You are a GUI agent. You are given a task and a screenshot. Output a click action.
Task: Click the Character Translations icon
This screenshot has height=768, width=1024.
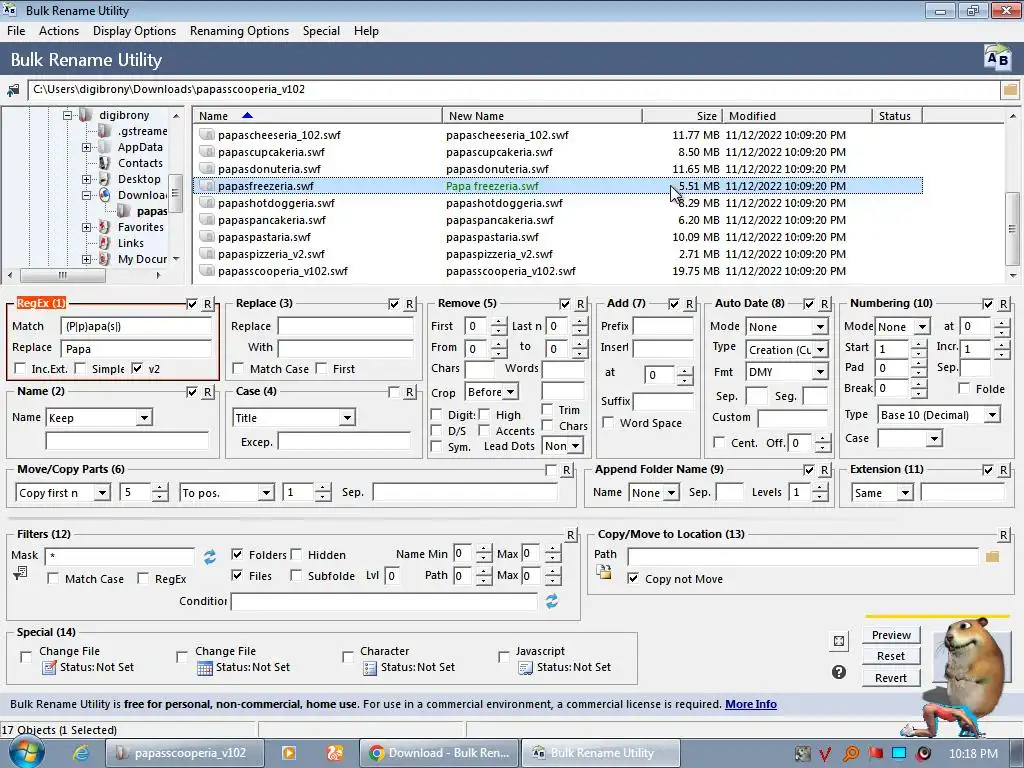[x=370, y=667]
